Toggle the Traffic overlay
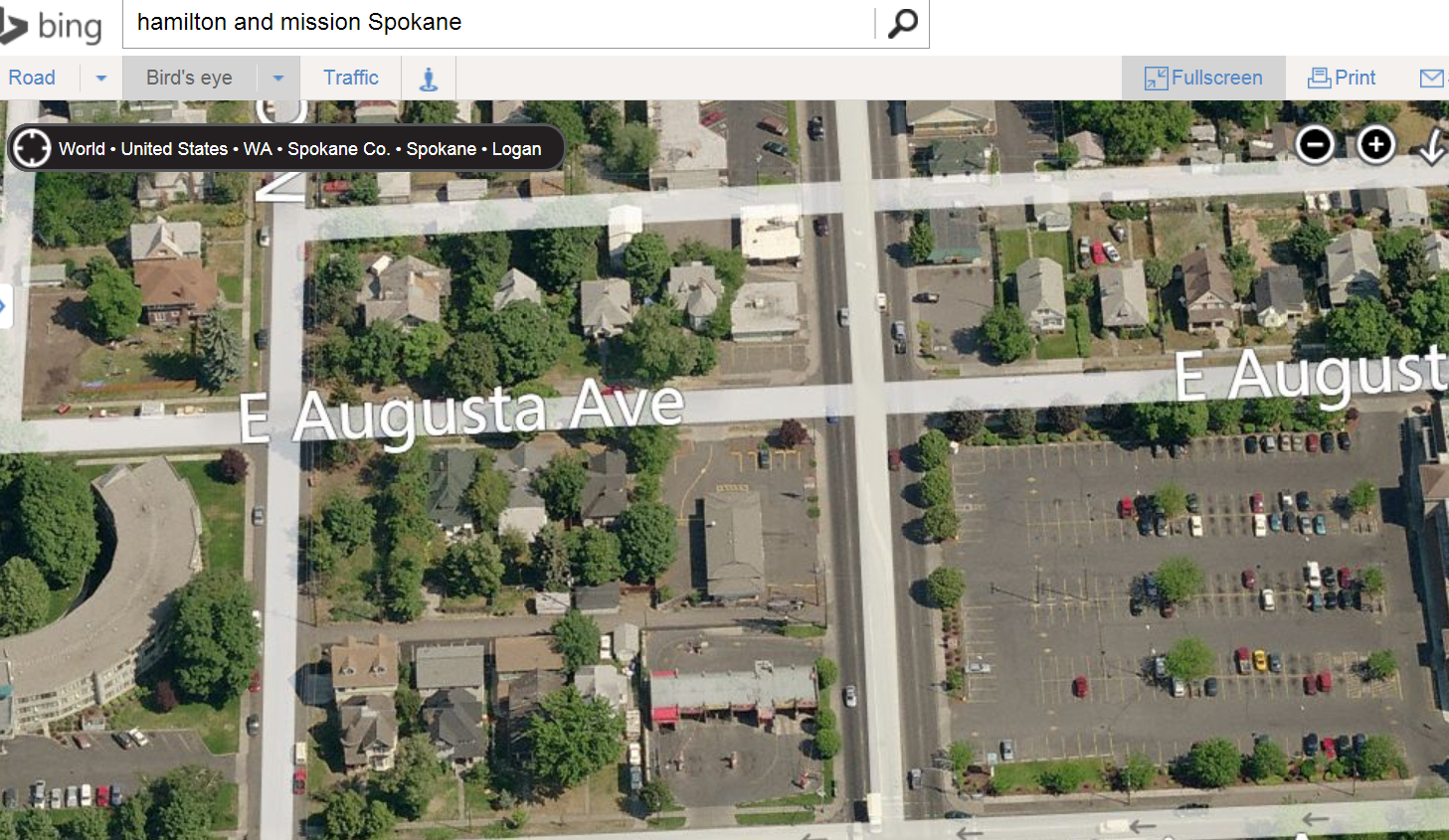The height and width of the screenshot is (840, 1449). tap(351, 78)
